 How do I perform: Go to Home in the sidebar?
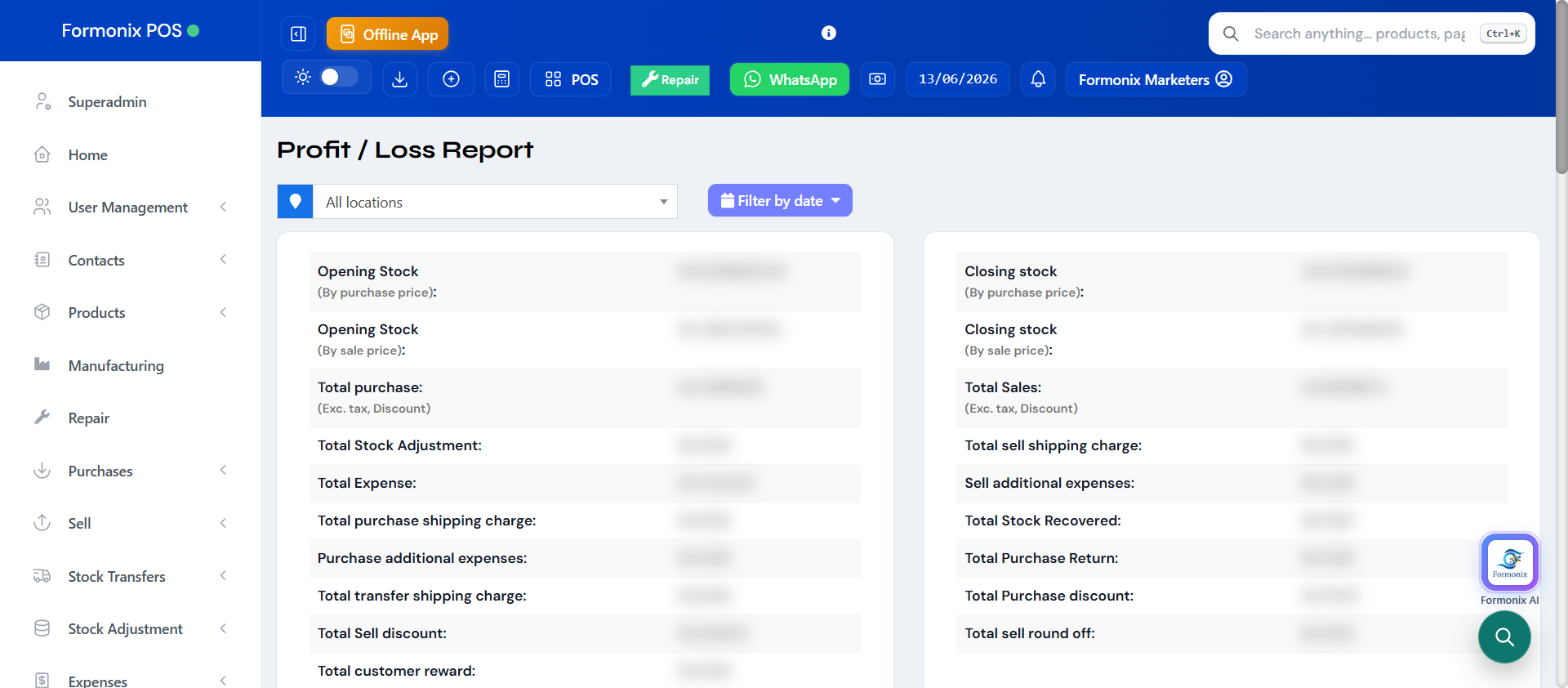tap(87, 155)
